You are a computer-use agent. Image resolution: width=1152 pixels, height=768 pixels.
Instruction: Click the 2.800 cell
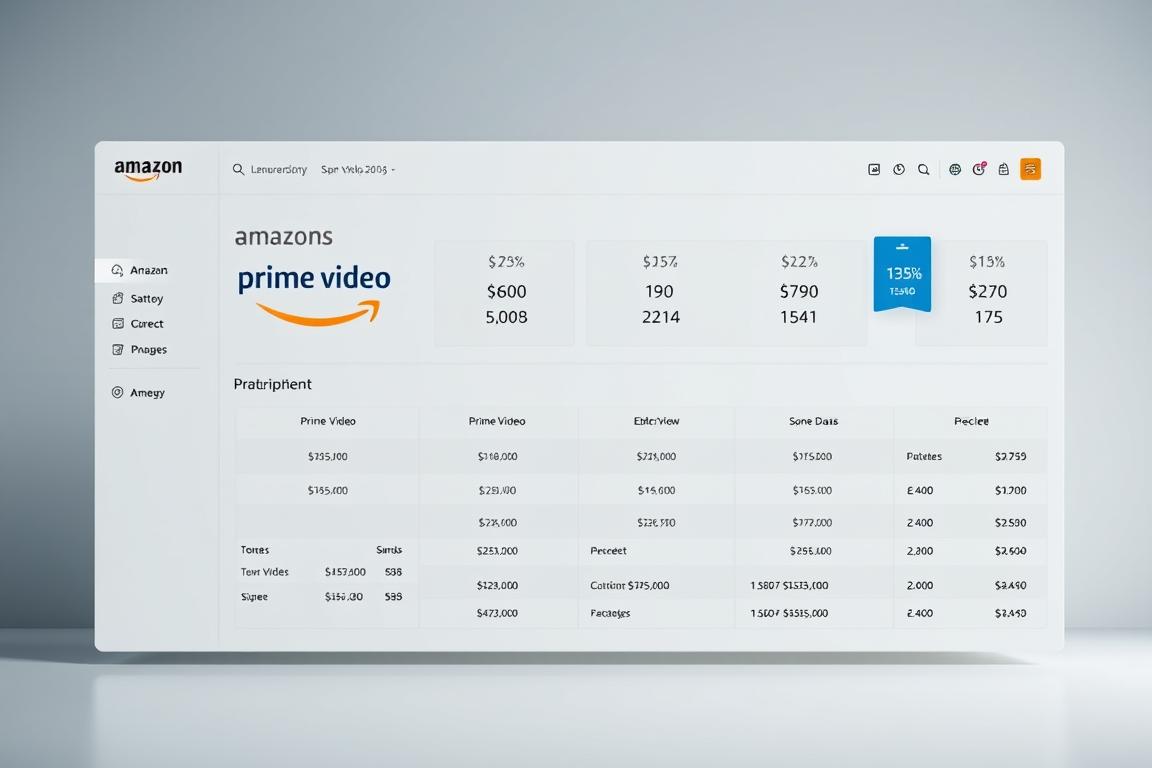pyautogui.click(x=920, y=551)
